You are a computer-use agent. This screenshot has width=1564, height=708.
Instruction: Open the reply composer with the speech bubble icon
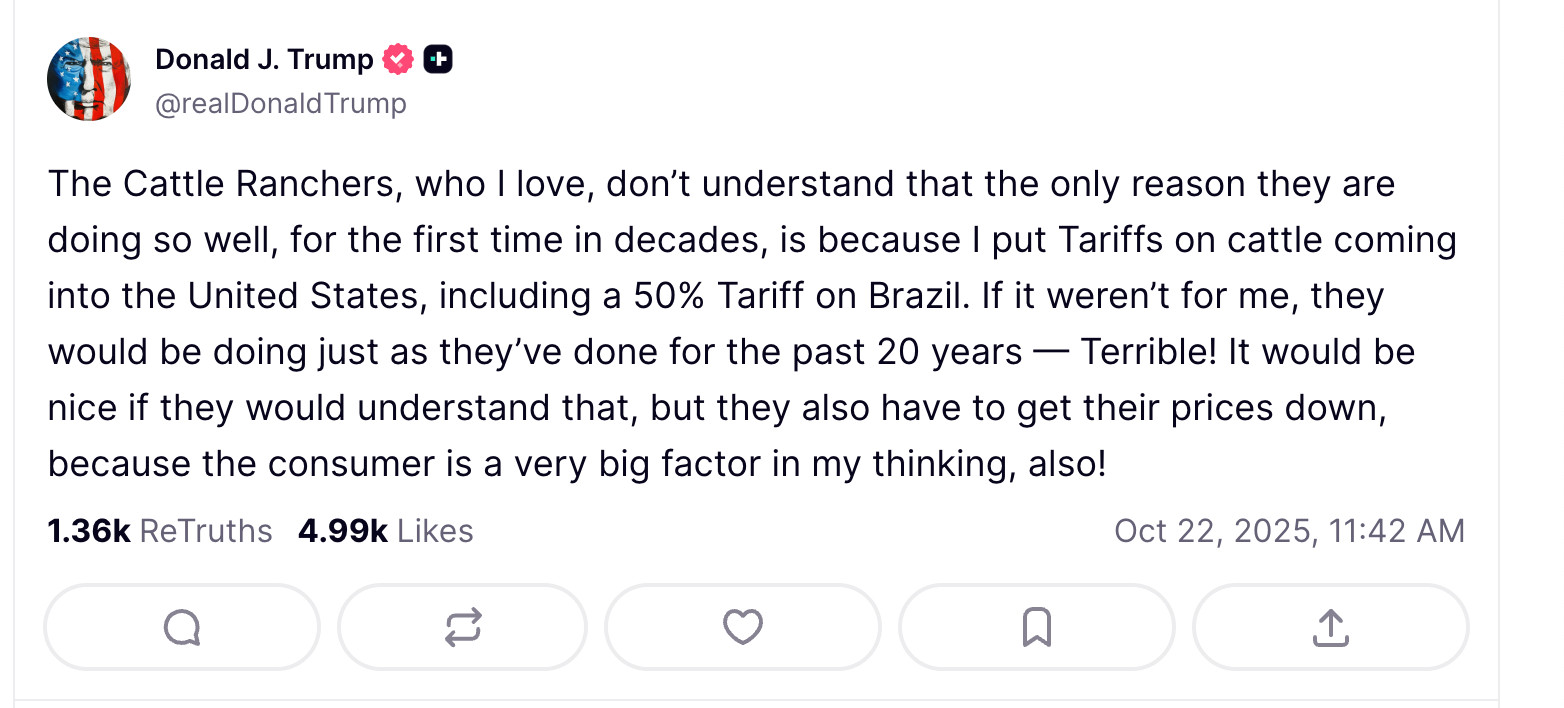[x=182, y=627]
